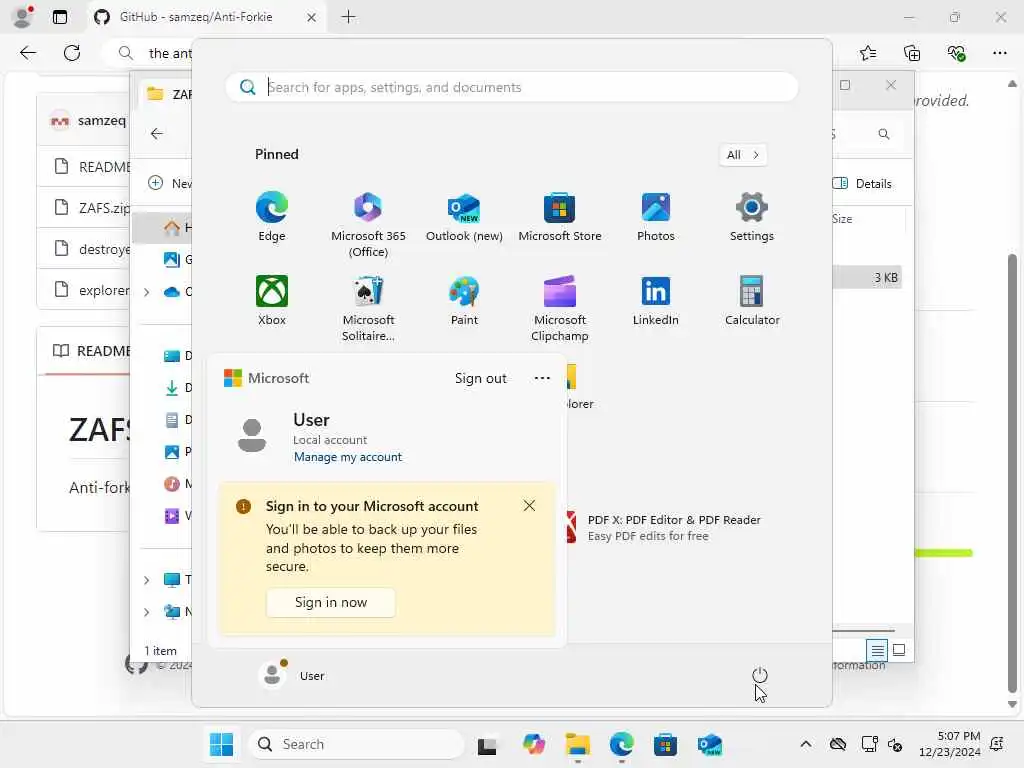Open Edge from pinned apps
Image resolution: width=1024 pixels, height=768 pixels.
coord(272,217)
